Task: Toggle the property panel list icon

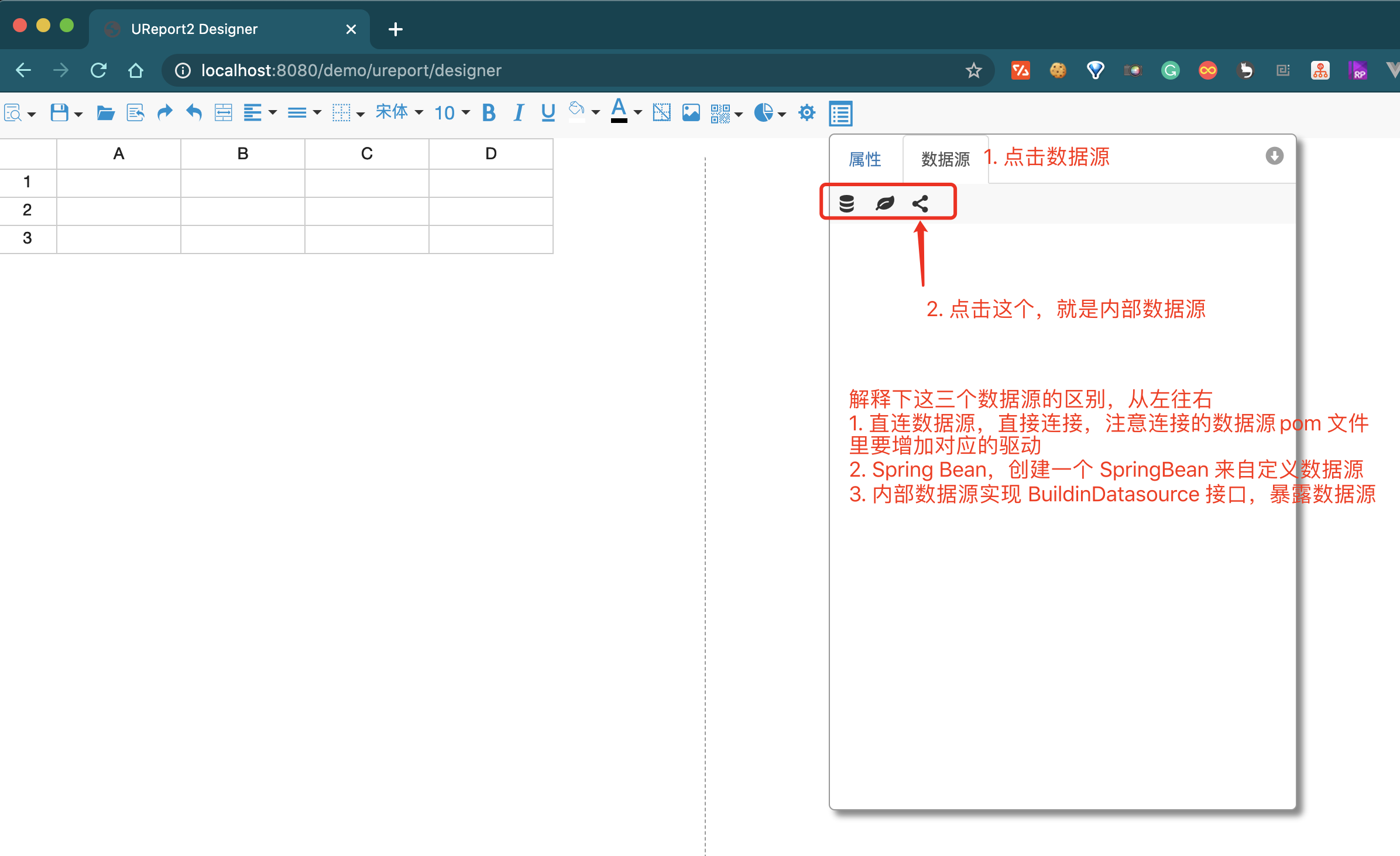Action: pyautogui.click(x=840, y=114)
